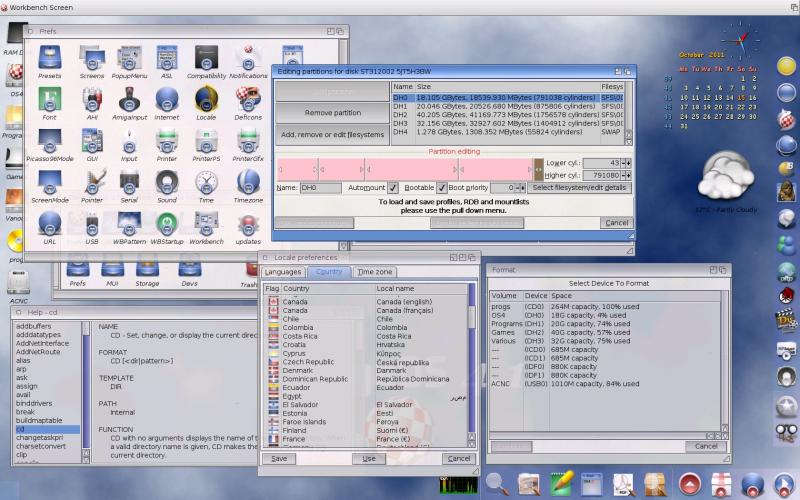Image resolution: width=800 pixels, height=500 pixels.
Task: Launch the Sound preferences icon
Action: tap(167, 183)
